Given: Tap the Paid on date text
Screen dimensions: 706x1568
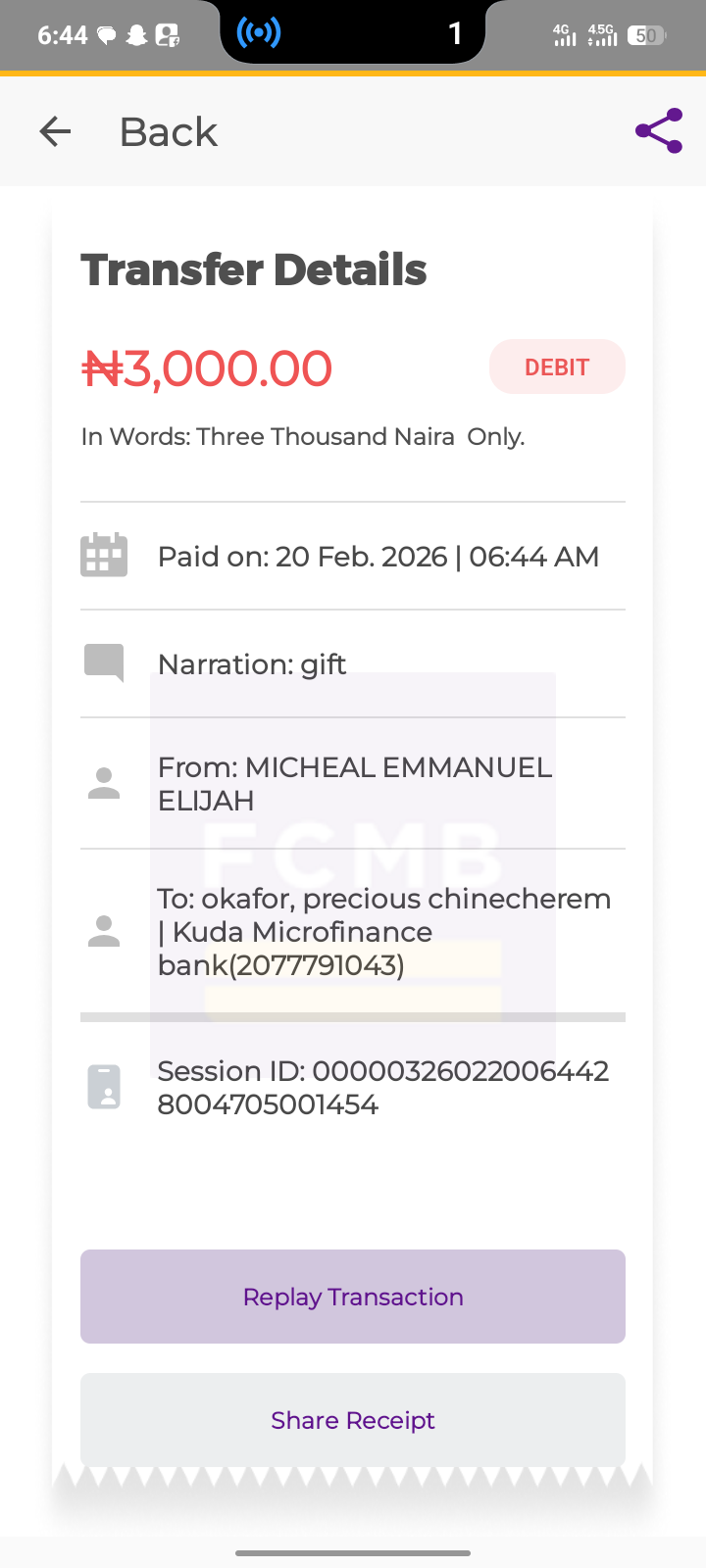Looking at the screenshot, I should pyautogui.click(x=378, y=557).
